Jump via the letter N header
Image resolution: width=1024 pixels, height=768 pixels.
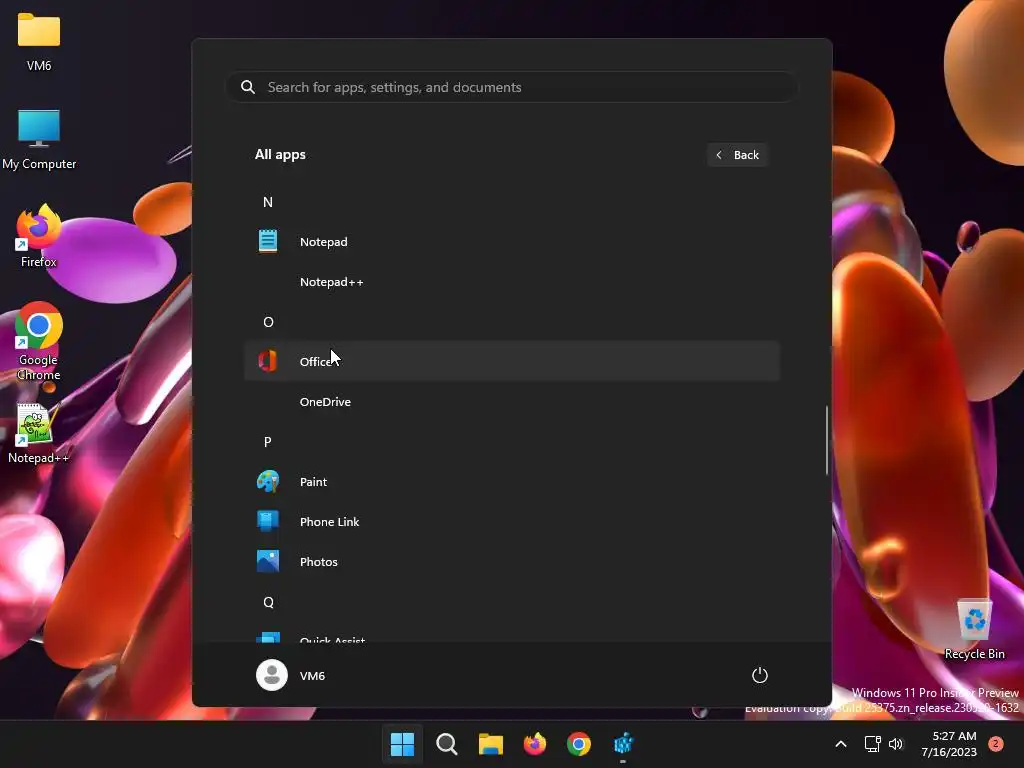pos(268,202)
